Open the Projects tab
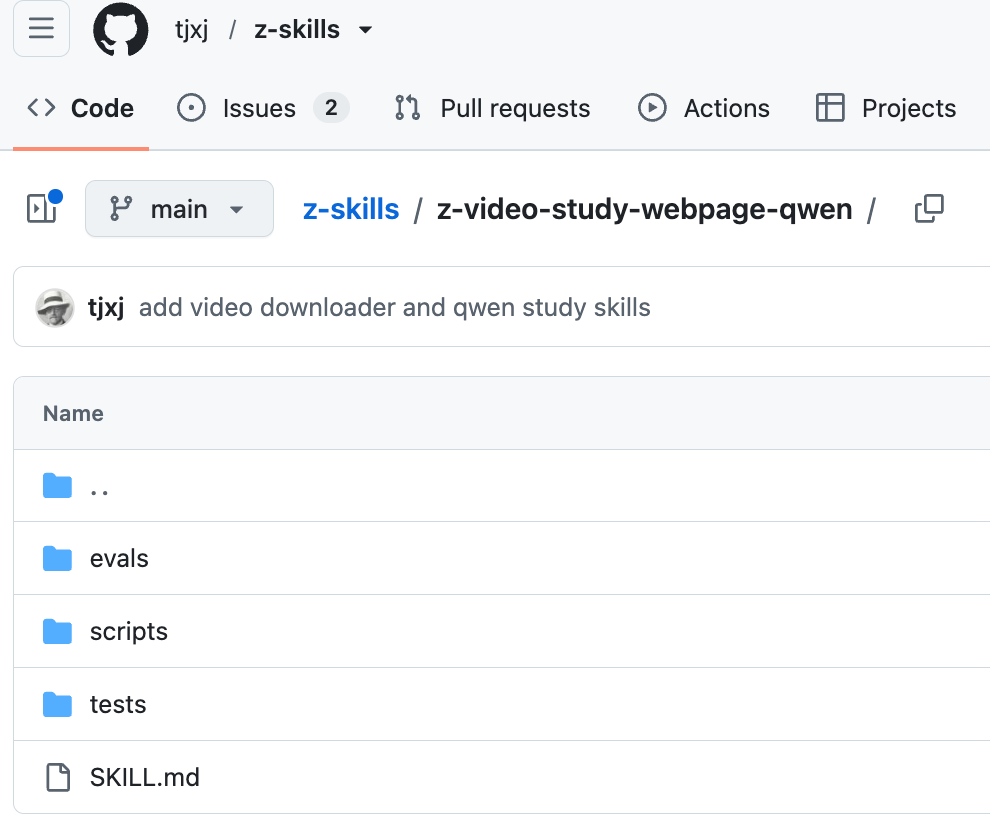990x818 pixels. 886,108
